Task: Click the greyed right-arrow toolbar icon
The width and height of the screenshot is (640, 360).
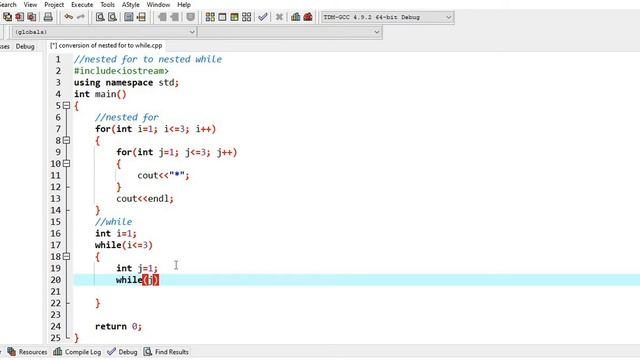Action: click(x=175, y=17)
